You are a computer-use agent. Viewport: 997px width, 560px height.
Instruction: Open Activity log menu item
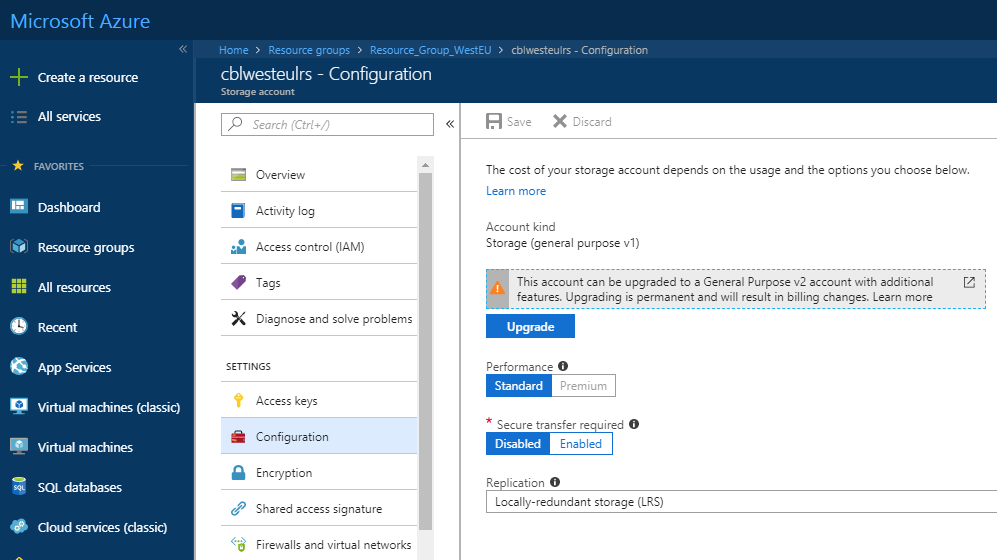tap(285, 211)
